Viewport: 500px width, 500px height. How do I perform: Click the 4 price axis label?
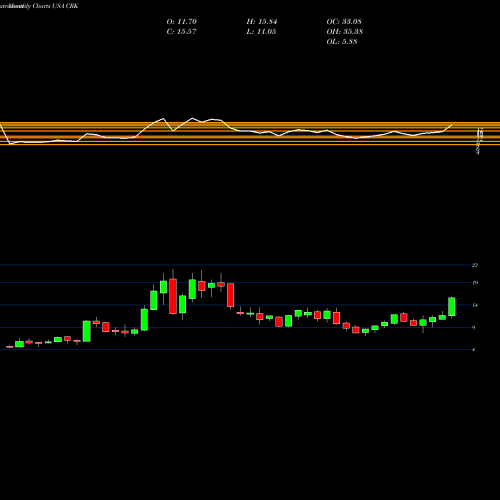[474, 349]
